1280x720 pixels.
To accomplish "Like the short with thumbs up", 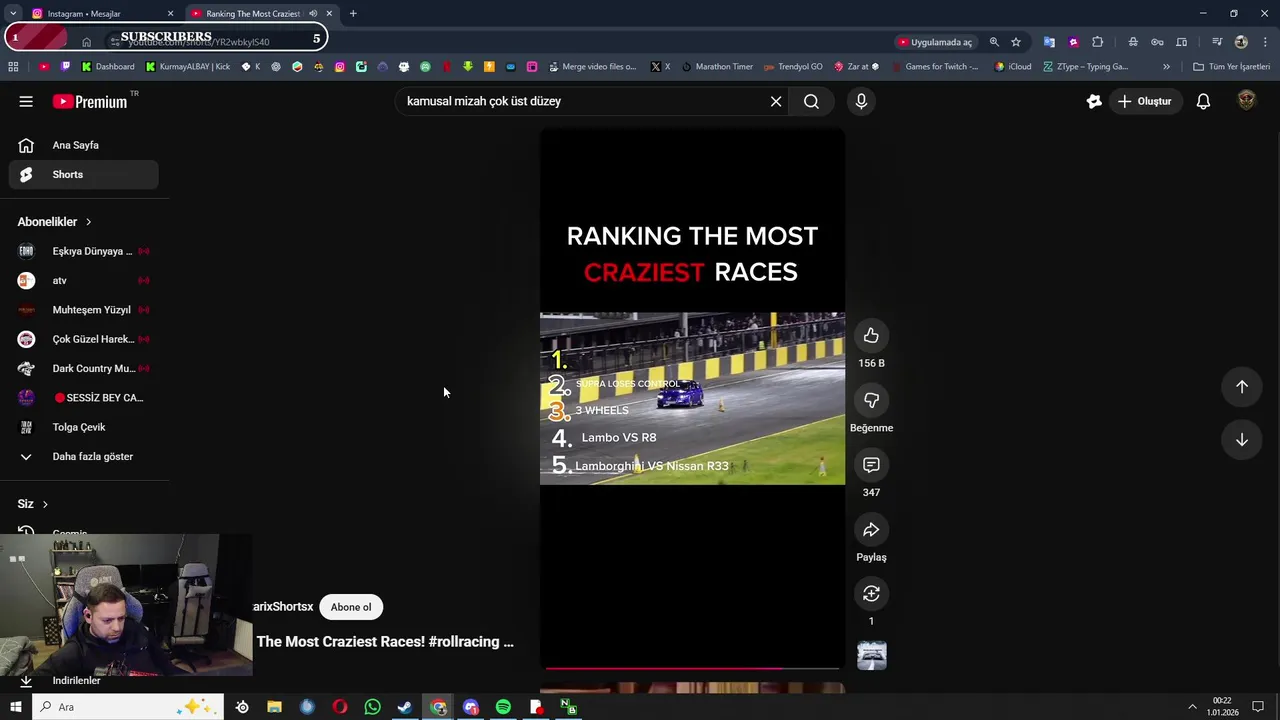I will (x=871, y=336).
